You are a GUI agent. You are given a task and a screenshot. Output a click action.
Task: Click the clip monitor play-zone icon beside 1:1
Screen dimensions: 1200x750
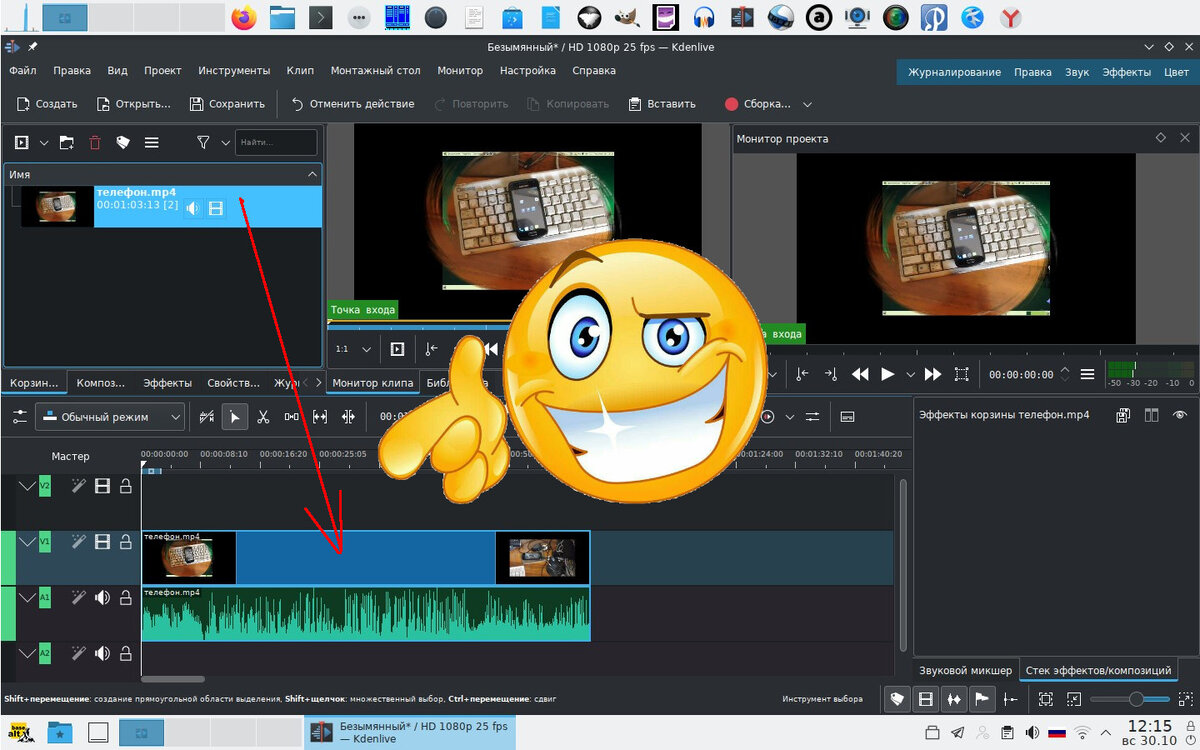397,349
